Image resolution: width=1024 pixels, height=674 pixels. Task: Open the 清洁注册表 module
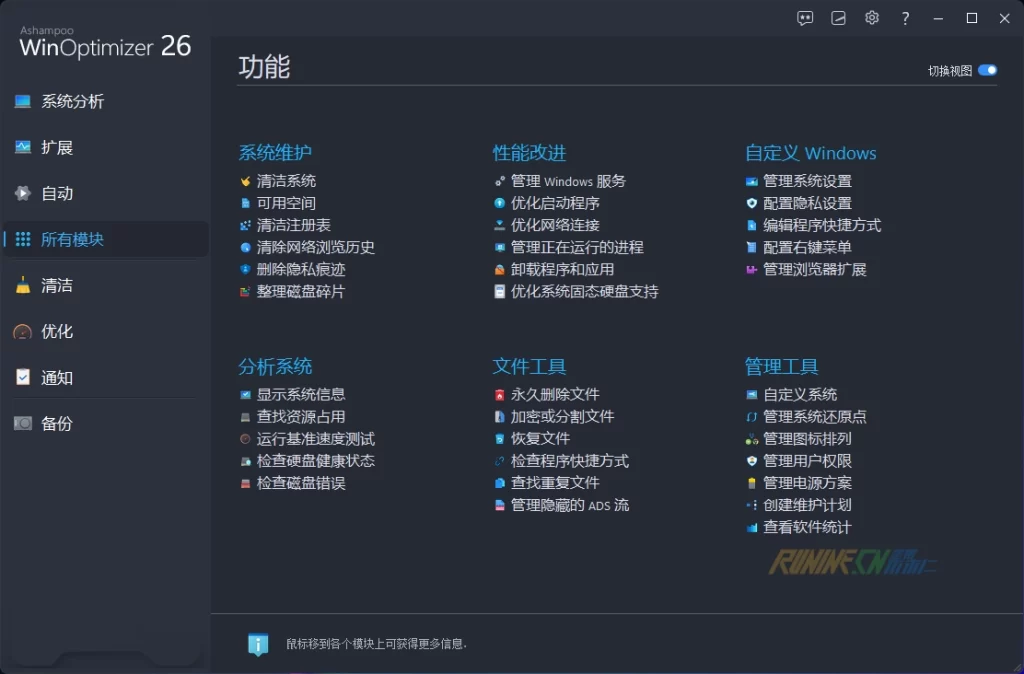coord(293,225)
